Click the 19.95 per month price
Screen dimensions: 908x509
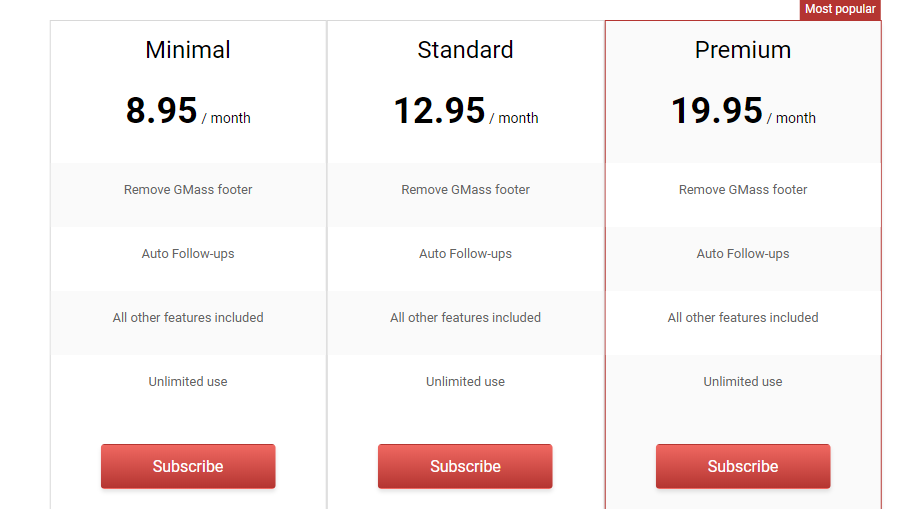click(x=742, y=111)
